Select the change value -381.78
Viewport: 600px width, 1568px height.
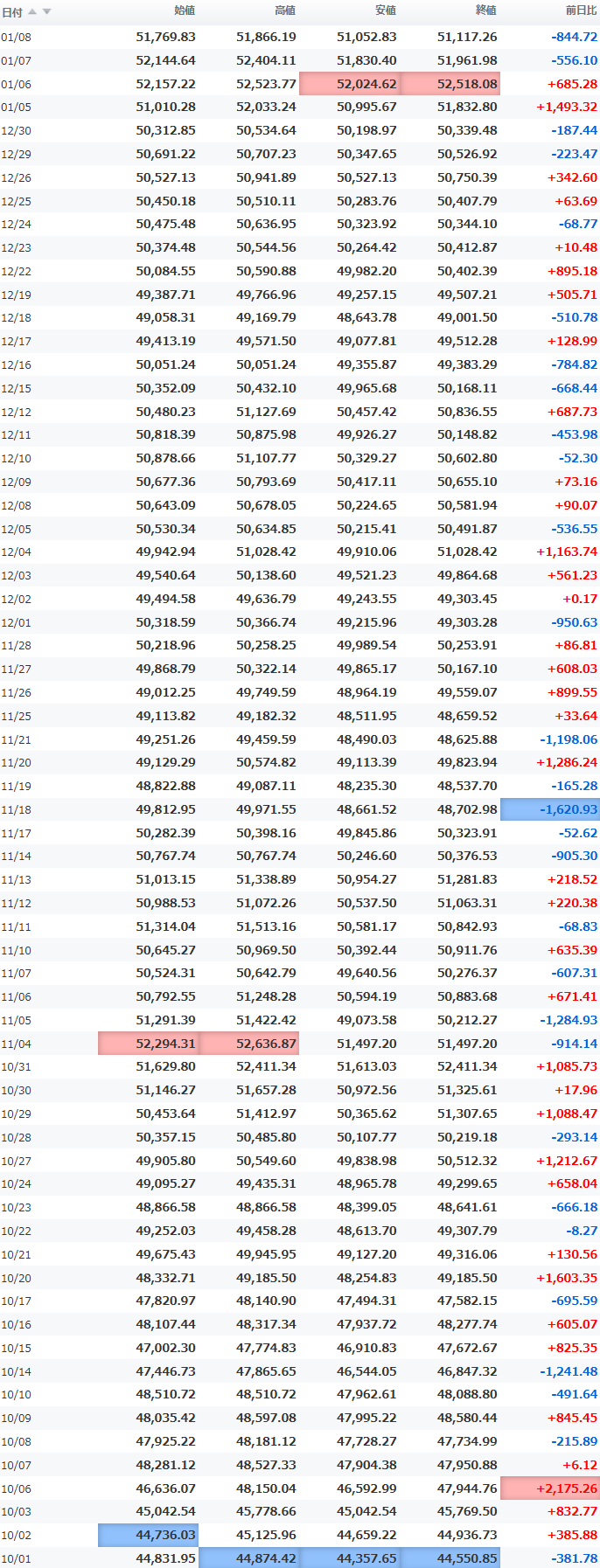(x=575, y=1558)
